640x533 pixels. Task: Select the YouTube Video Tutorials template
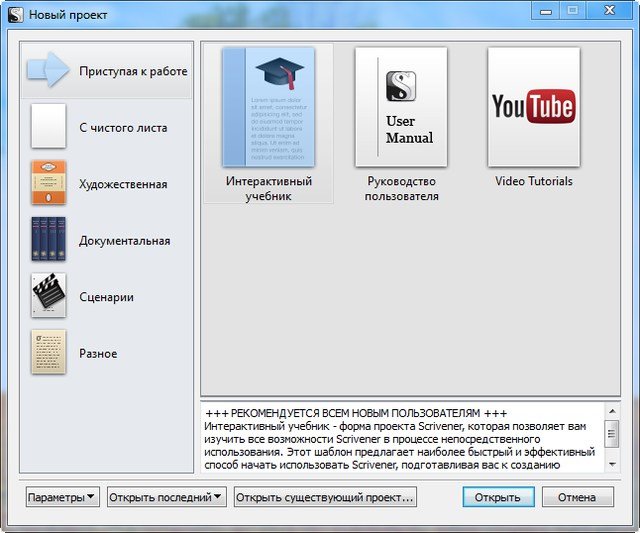click(533, 107)
